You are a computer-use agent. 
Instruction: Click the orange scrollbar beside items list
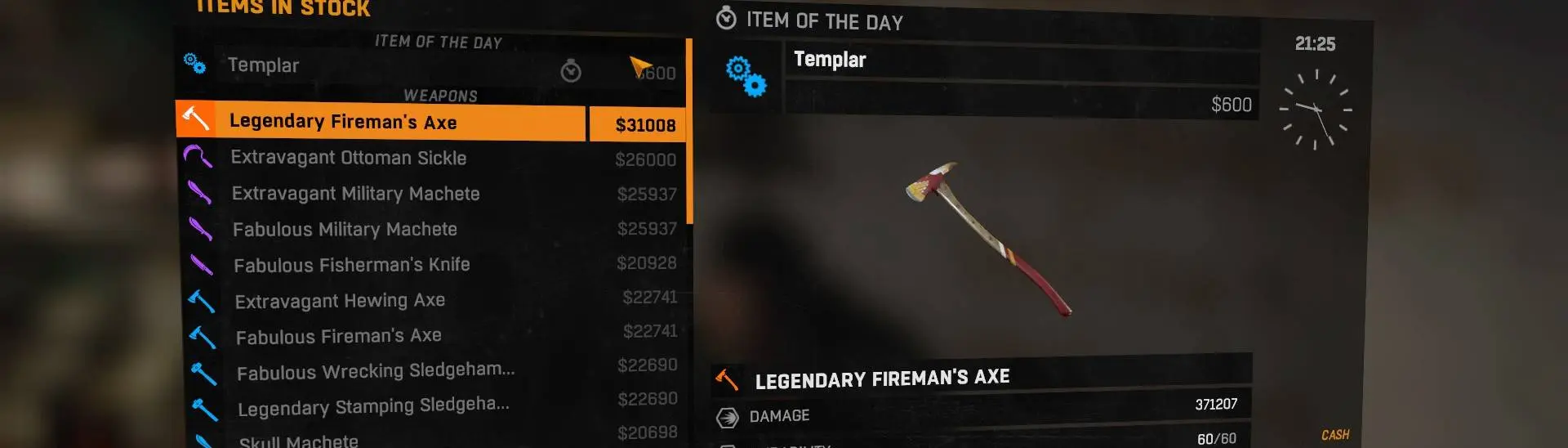pyautogui.click(x=689, y=131)
